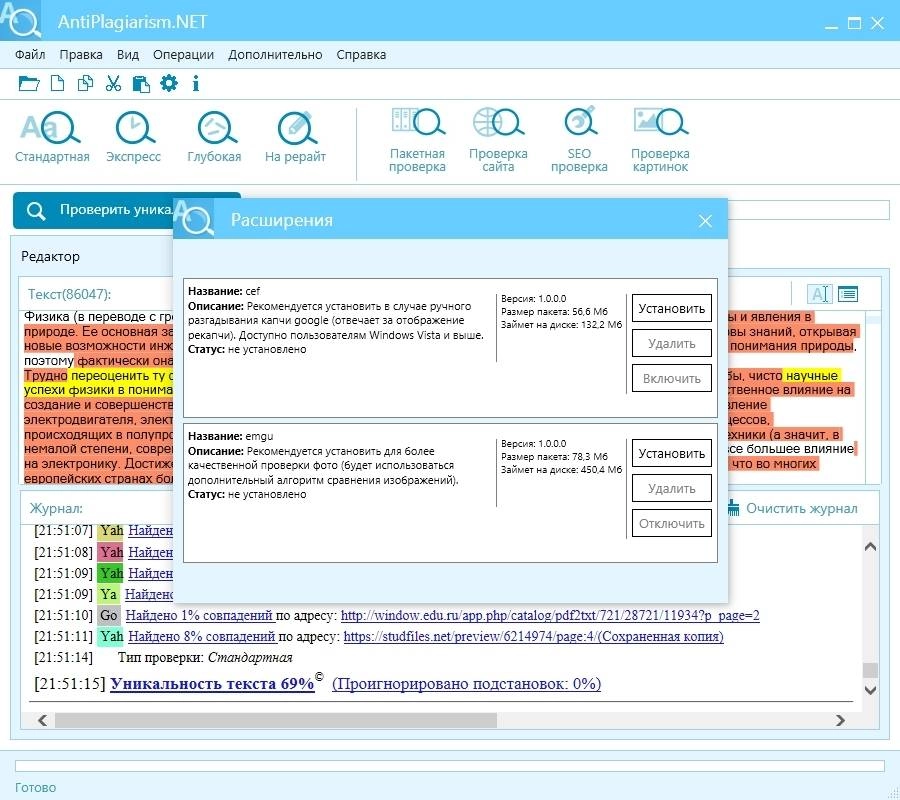The height and width of the screenshot is (800, 900).
Task: Click the journal horizontal scrollbar thumb
Action: [276, 720]
